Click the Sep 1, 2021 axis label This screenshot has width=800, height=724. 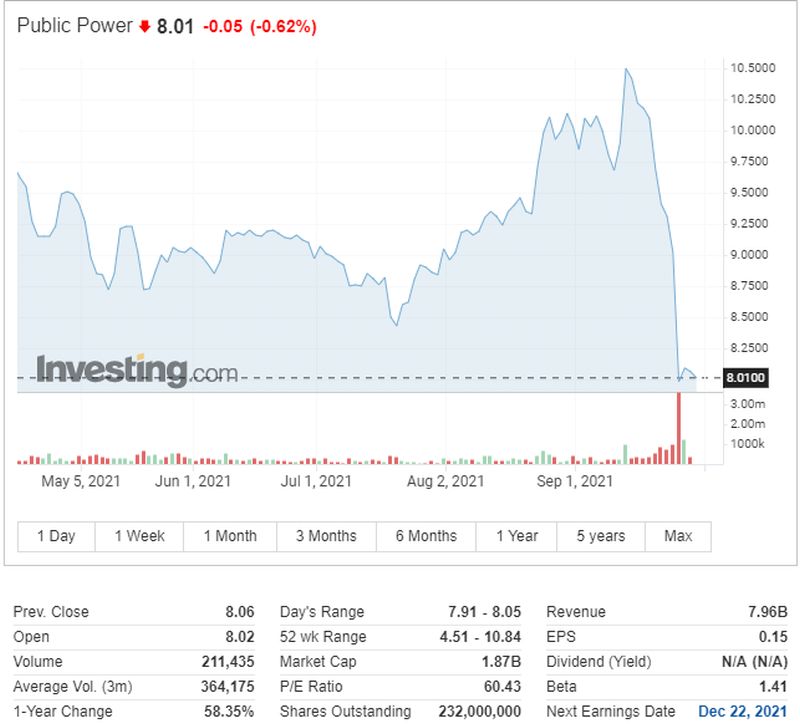click(575, 482)
